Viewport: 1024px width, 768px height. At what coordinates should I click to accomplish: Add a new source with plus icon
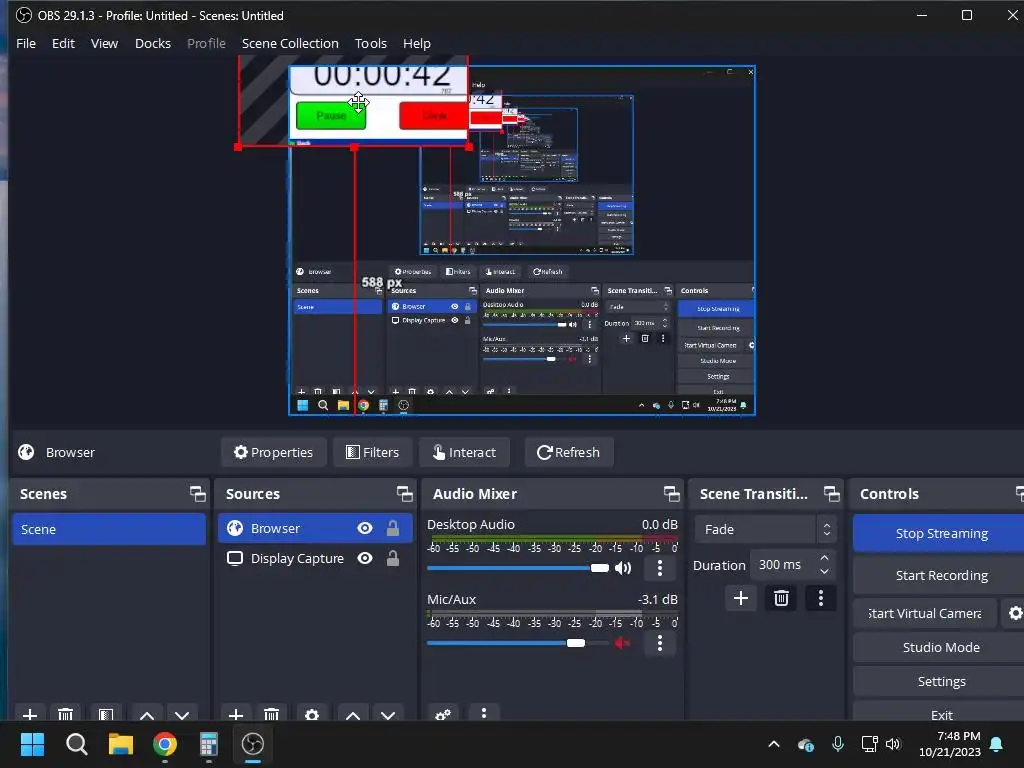pyautogui.click(x=236, y=714)
